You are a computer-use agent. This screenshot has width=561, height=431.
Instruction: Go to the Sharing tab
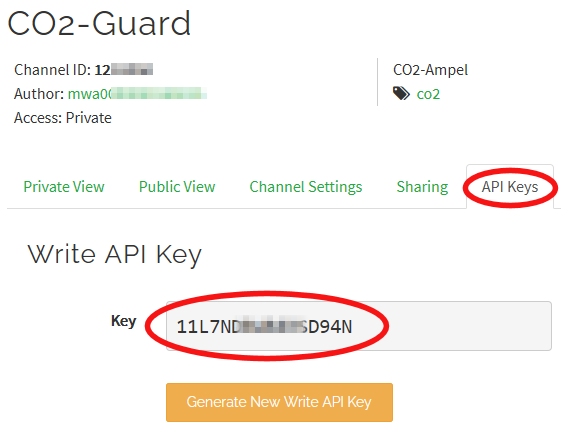422,187
